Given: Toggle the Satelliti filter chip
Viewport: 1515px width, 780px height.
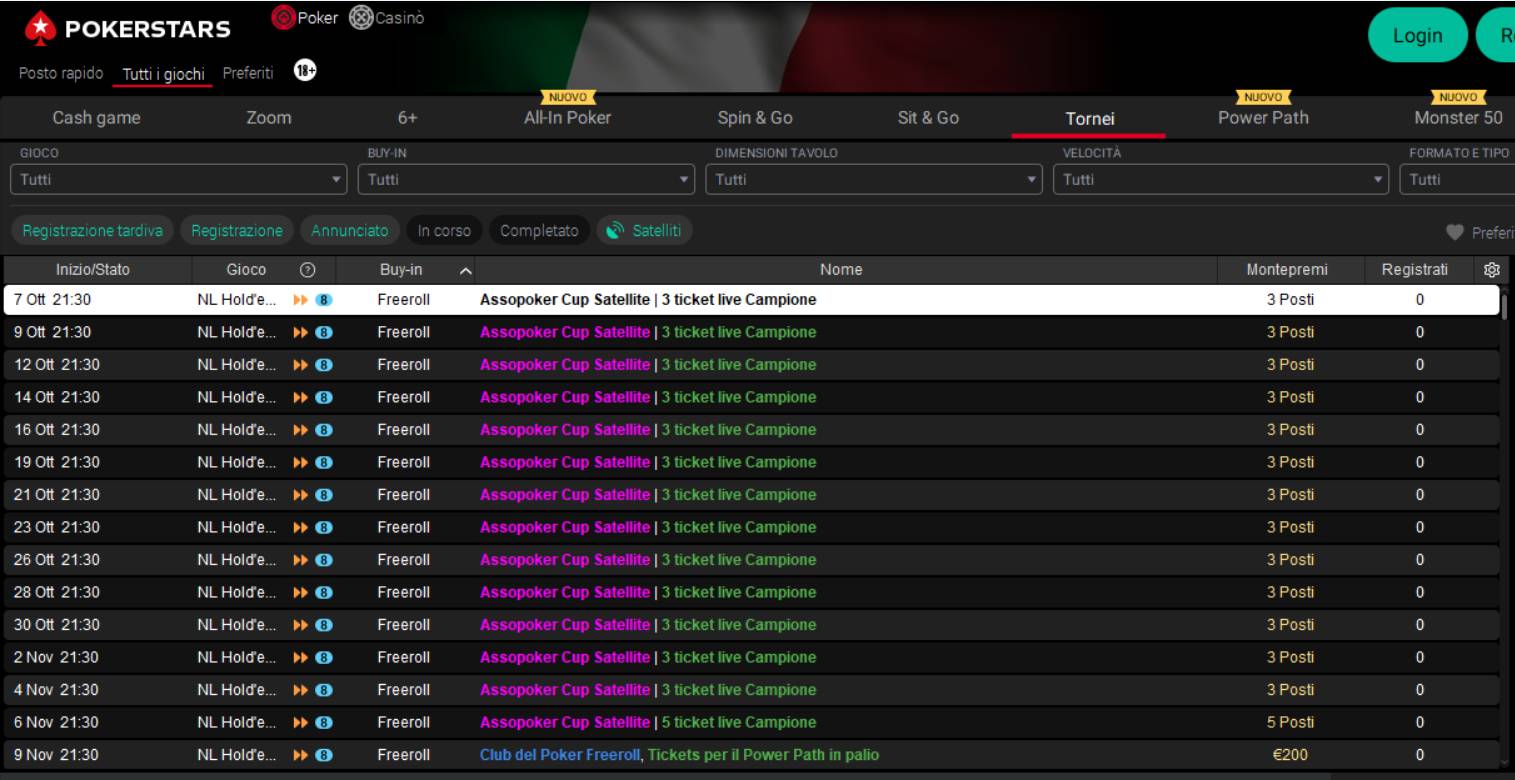Looking at the screenshot, I should tap(645, 231).
